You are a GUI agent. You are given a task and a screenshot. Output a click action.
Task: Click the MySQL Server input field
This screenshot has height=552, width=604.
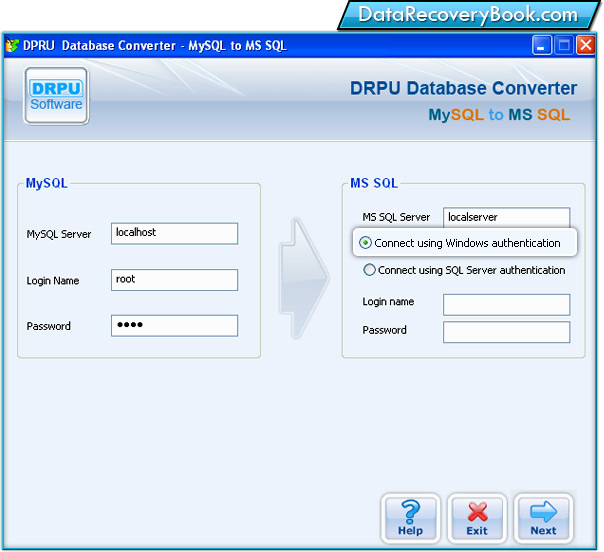(174, 233)
